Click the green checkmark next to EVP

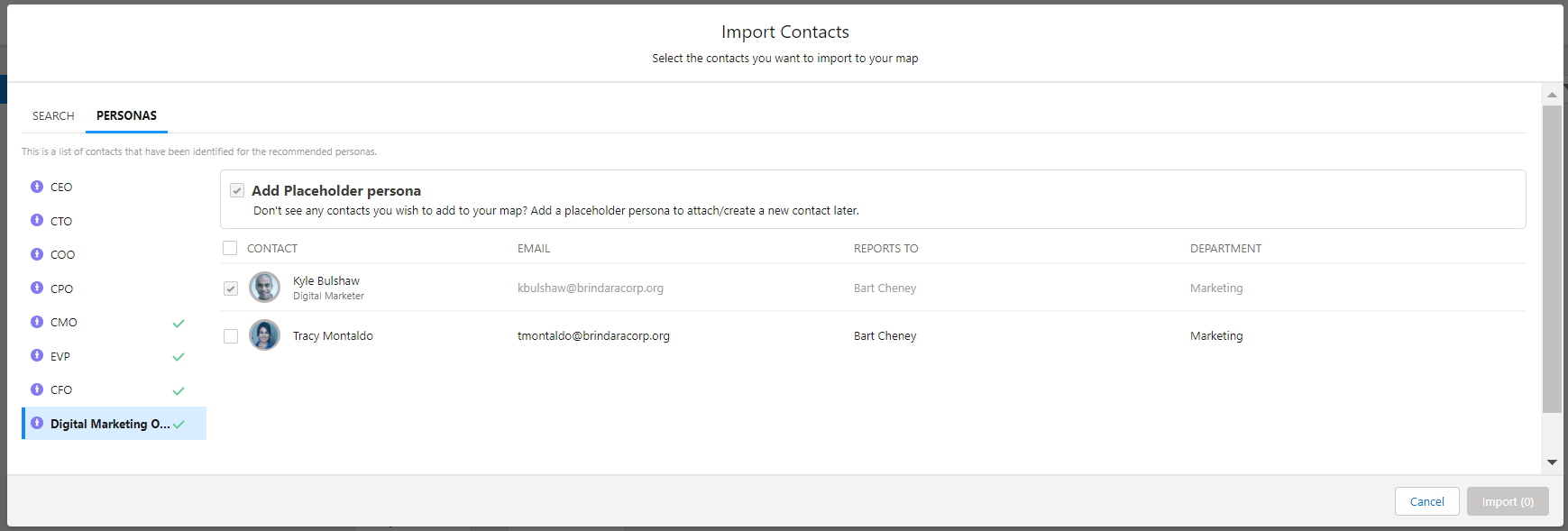coord(179,357)
